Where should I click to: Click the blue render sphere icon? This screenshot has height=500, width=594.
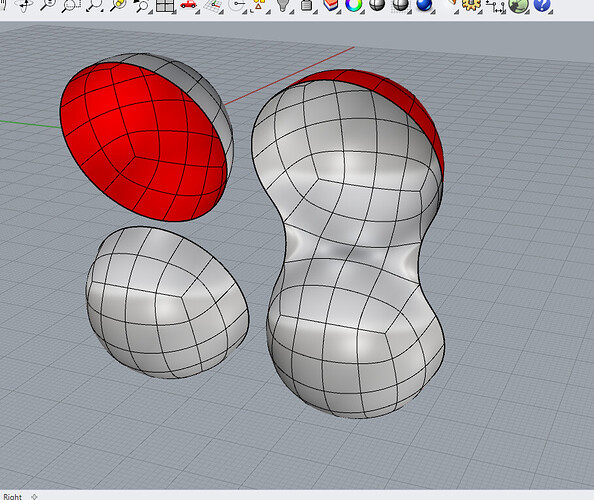(424, 5)
